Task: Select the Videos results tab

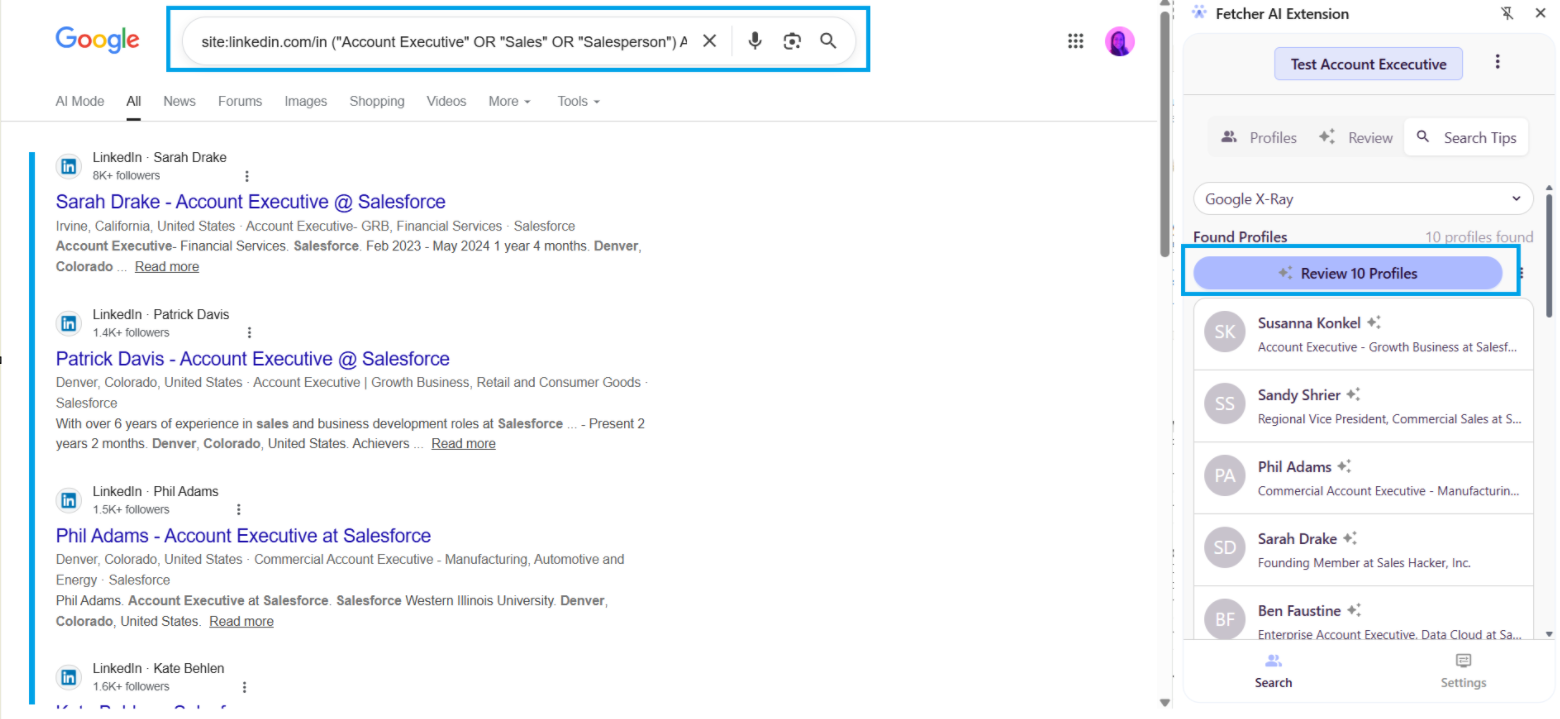Action: pos(446,101)
